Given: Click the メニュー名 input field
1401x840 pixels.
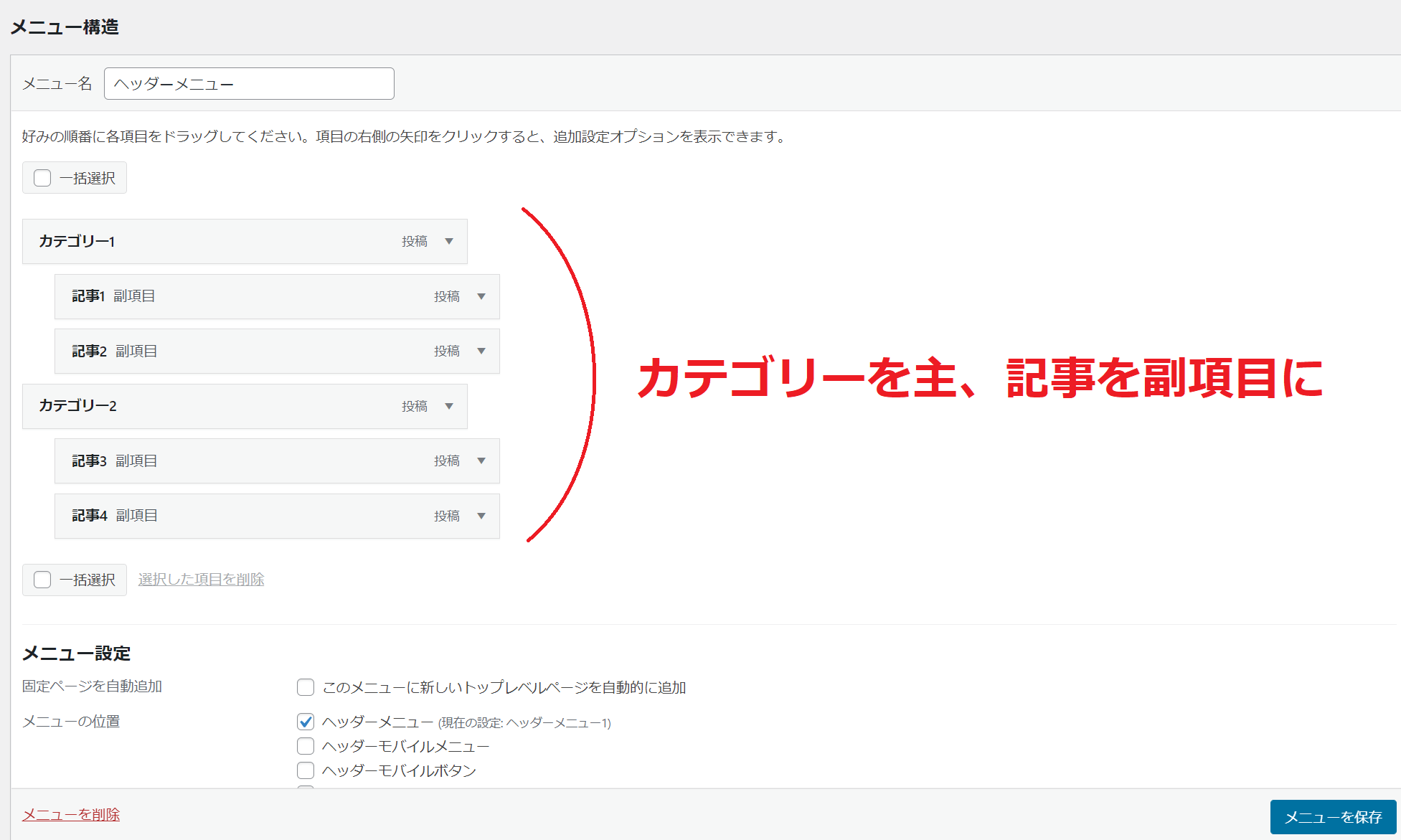Looking at the screenshot, I should 249,84.
